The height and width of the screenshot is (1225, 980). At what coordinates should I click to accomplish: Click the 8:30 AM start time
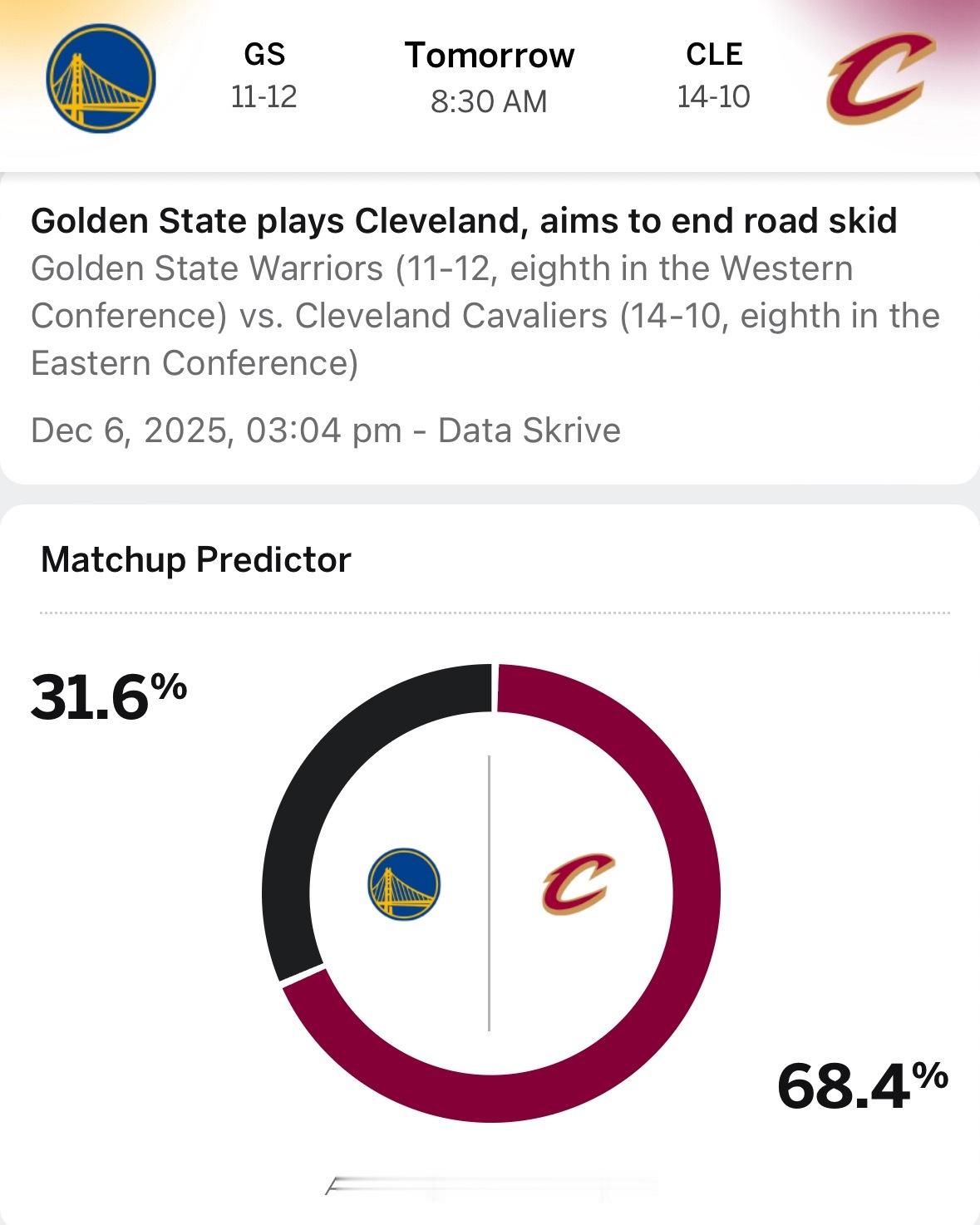(489, 101)
